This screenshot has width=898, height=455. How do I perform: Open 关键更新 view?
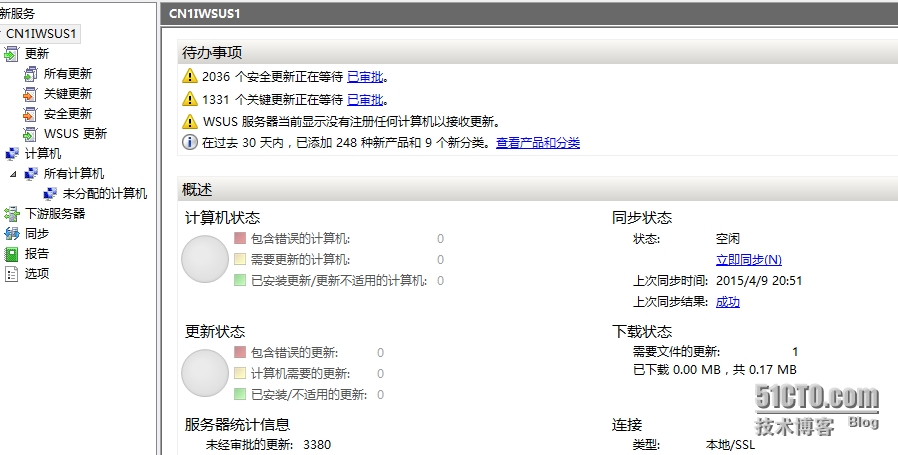click(x=68, y=94)
